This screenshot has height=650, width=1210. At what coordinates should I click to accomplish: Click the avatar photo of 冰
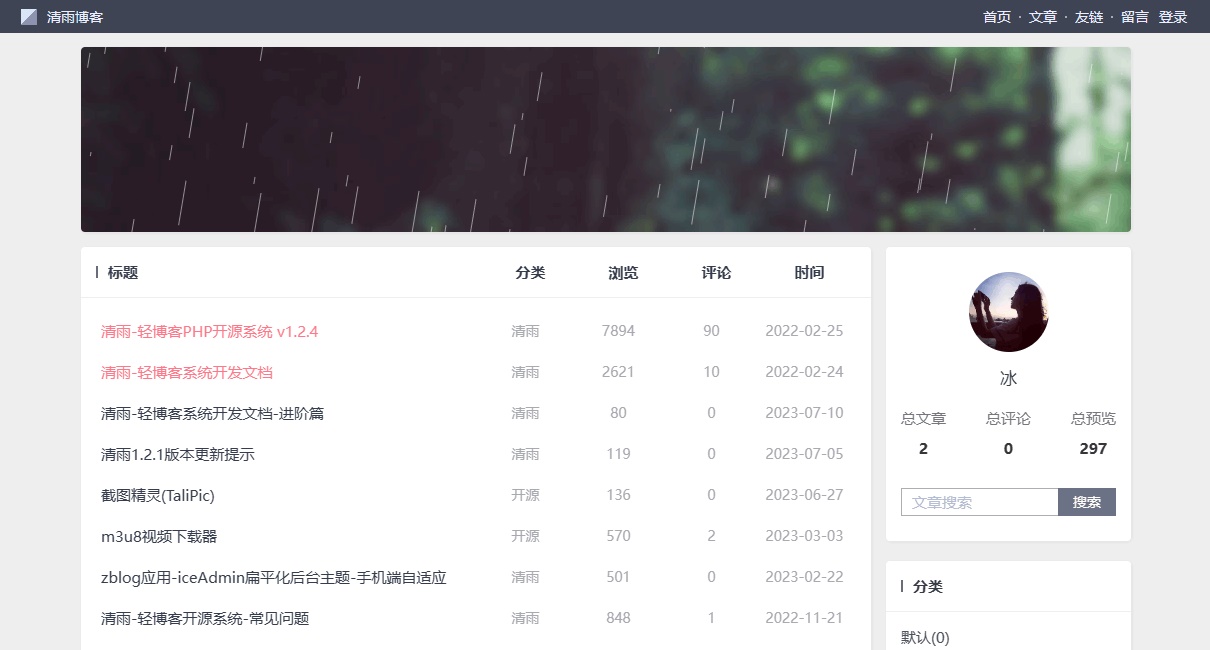[x=1008, y=312]
